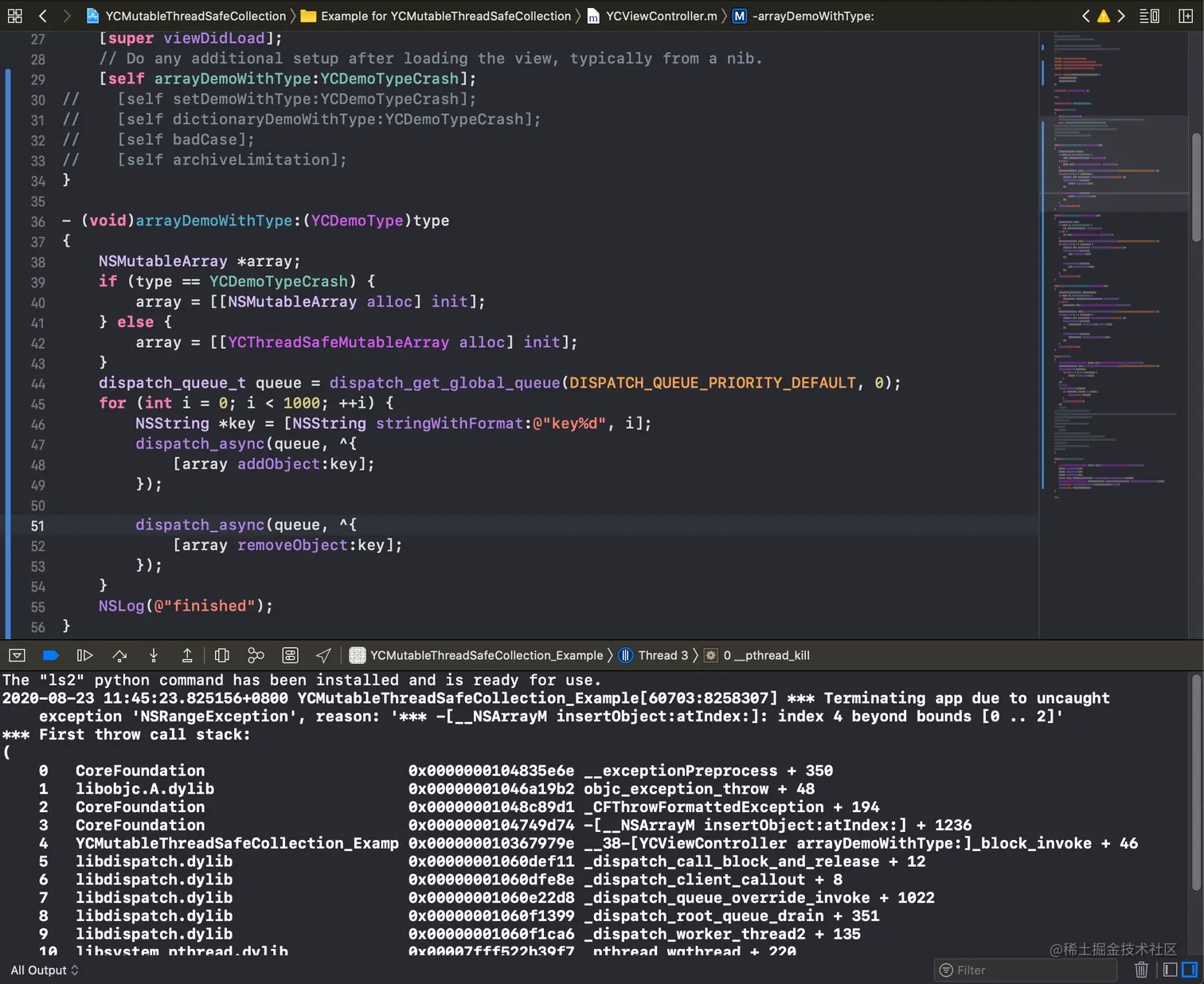This screenshot has height=984, width=1204.
Task: Step out of the current function
Action: coord(187,655)
